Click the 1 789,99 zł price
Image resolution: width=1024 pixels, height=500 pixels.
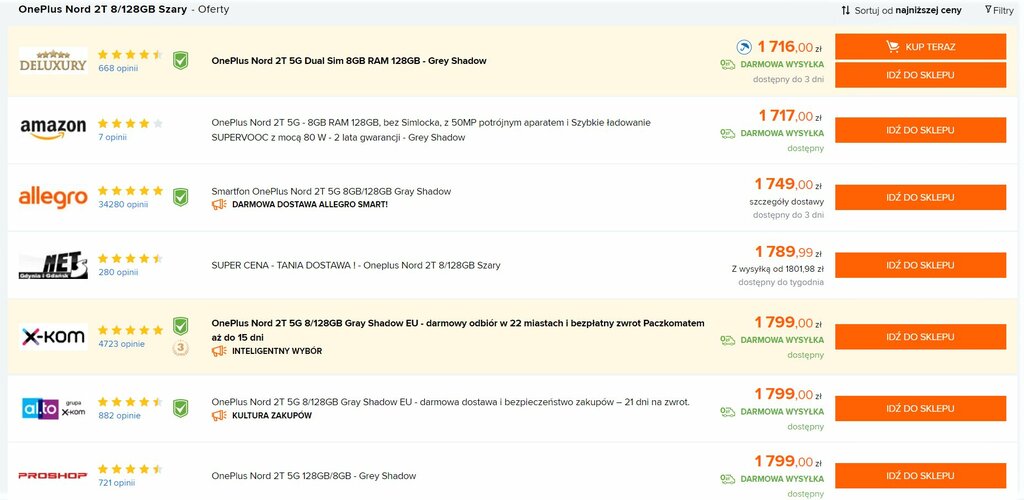click(788, 252)
